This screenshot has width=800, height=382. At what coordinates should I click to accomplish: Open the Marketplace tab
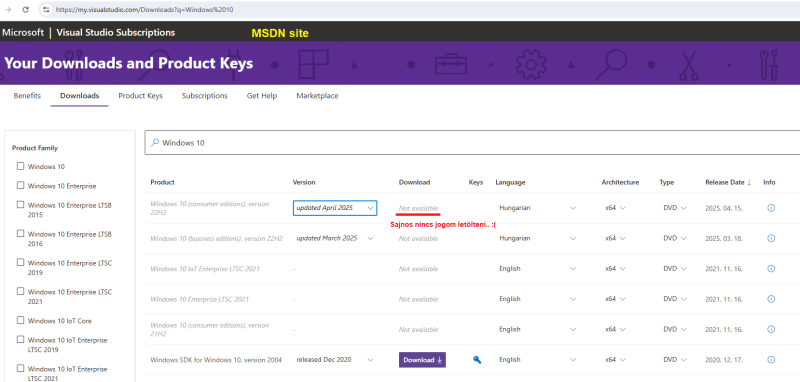[x=317, y=95]
